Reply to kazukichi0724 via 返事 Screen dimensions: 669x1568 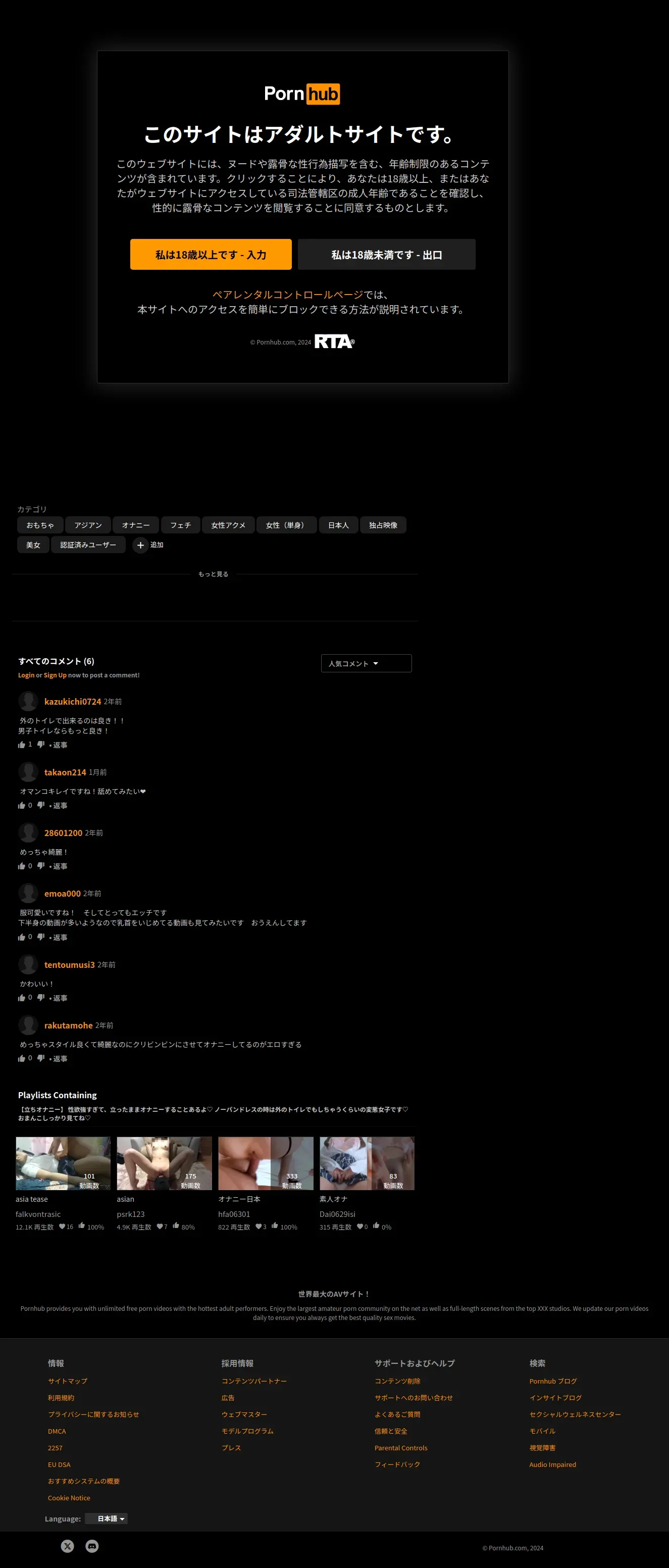60,745
